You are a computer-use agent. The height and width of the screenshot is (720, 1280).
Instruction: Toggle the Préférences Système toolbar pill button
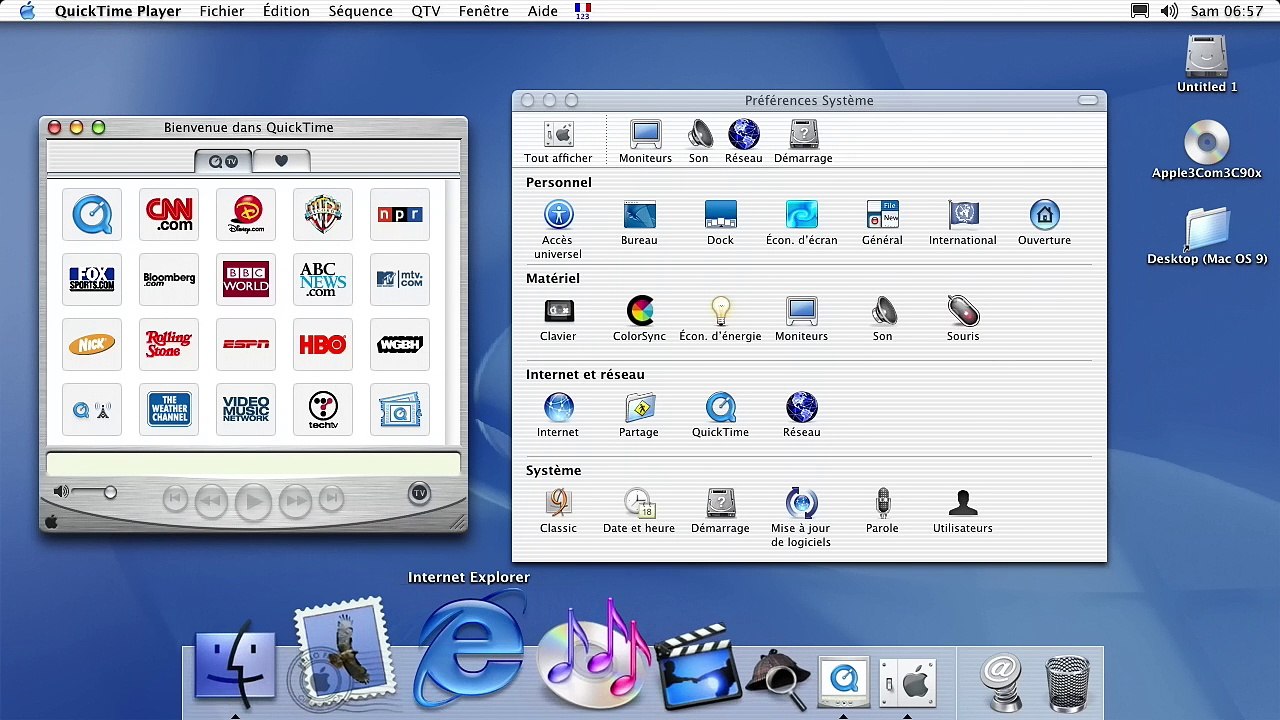click(1088, 100)
